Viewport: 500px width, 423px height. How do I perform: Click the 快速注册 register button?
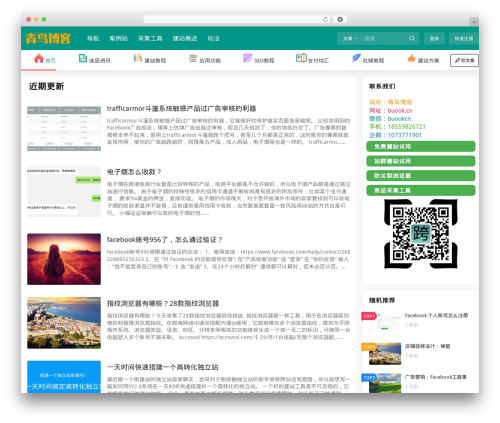[464, 38]
